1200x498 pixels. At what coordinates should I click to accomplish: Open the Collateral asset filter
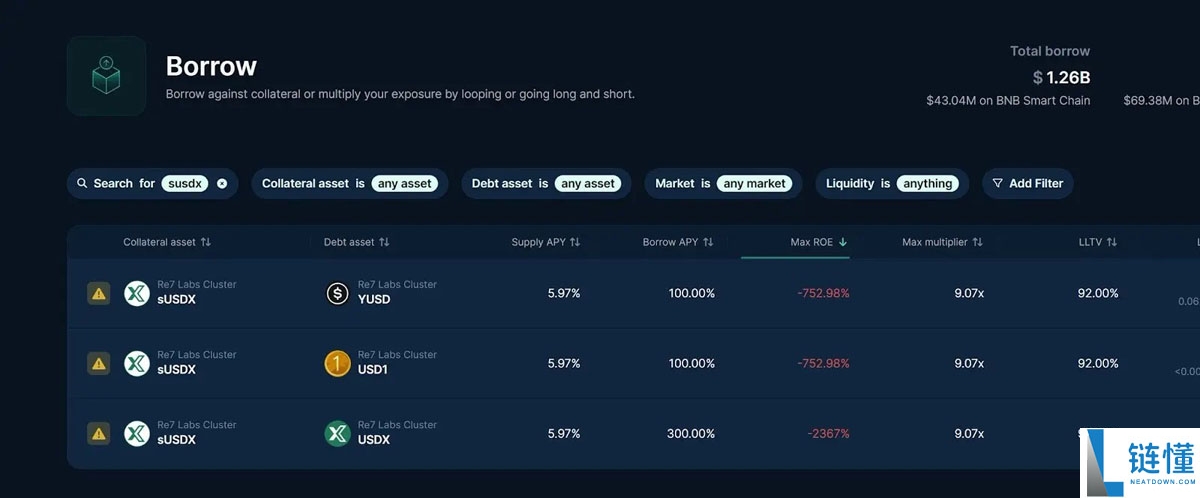coord(350,184)
